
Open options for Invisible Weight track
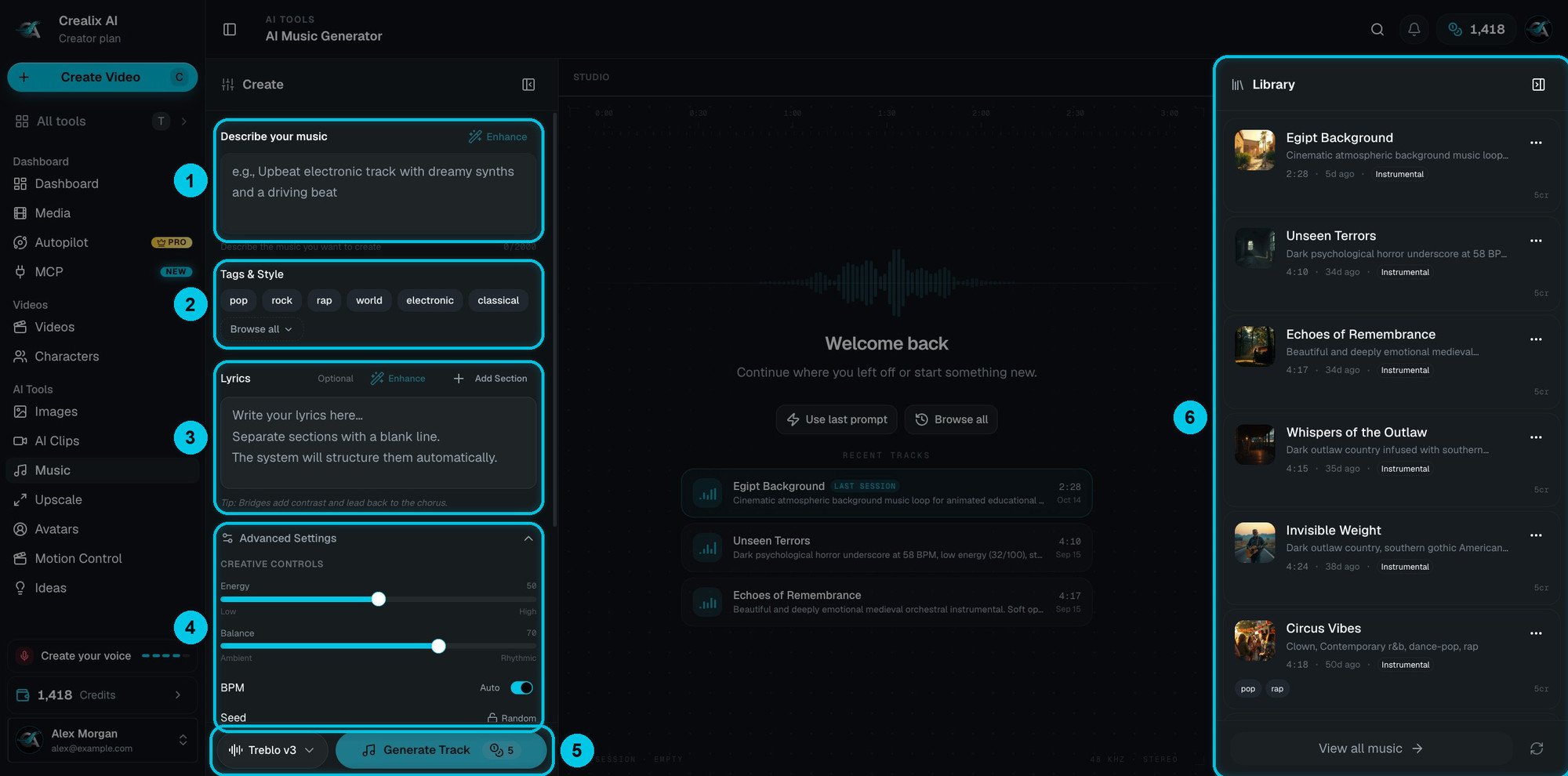tap(1536, 535)
